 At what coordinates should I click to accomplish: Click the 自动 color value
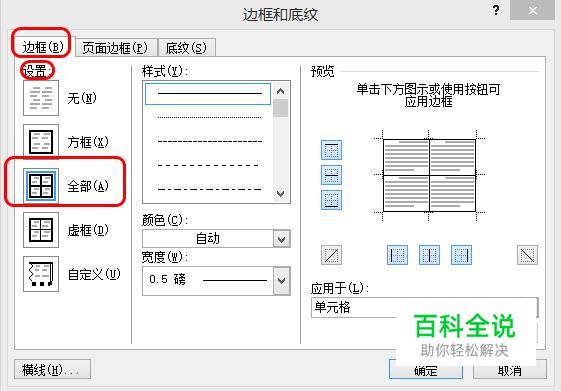click(208, 239)
